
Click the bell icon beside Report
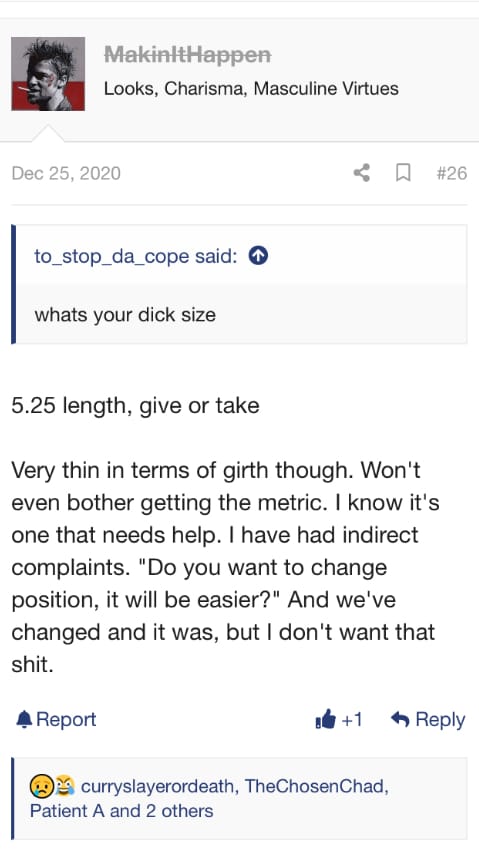[x=24, y=719]
